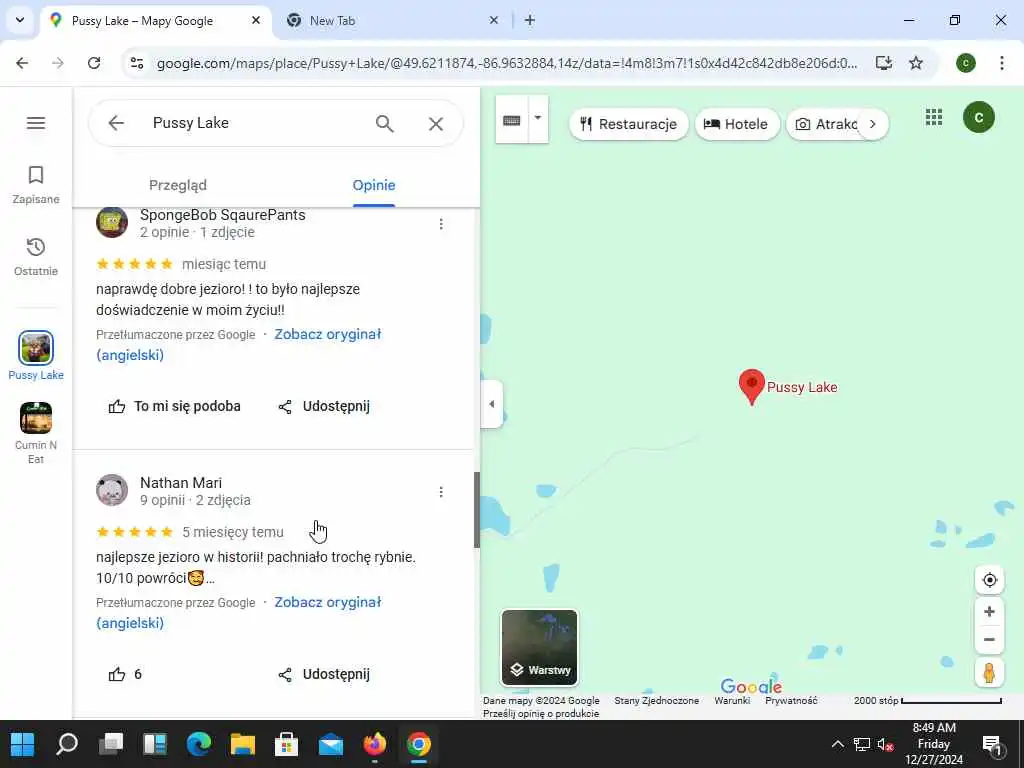Collapse the side panel arrow
This screenshot has height=768, width=1024.
[x=492, y=404]
